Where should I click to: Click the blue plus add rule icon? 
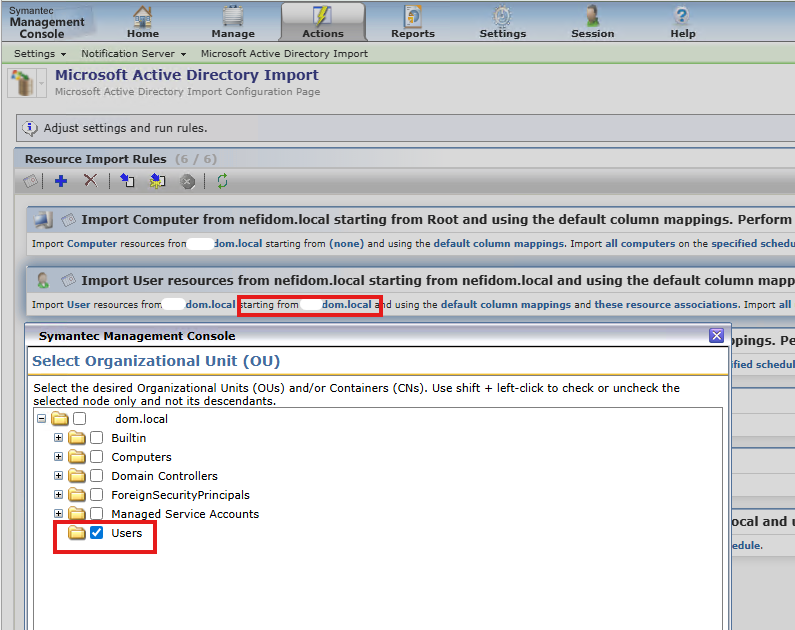[61, 181]
